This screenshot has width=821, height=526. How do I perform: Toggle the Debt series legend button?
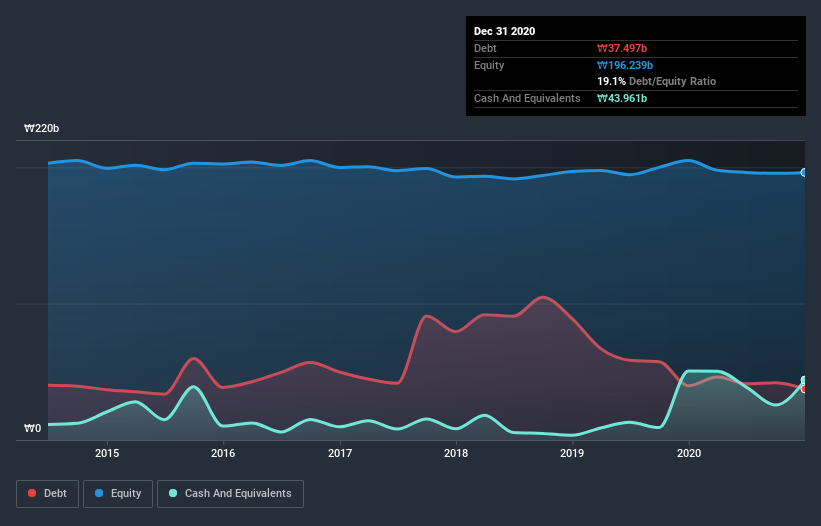point(48,494)
